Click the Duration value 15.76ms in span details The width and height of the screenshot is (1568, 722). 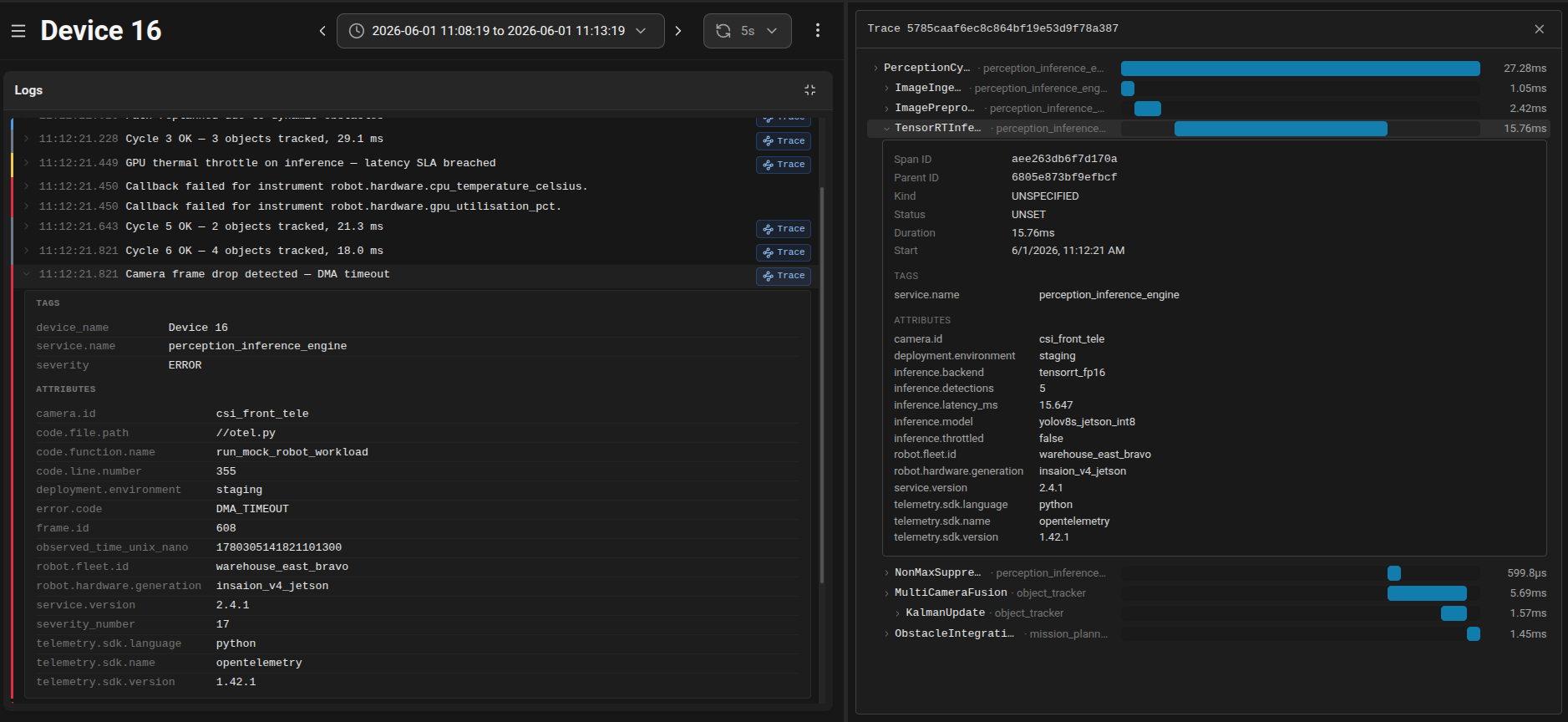[x=1033, y=233]
